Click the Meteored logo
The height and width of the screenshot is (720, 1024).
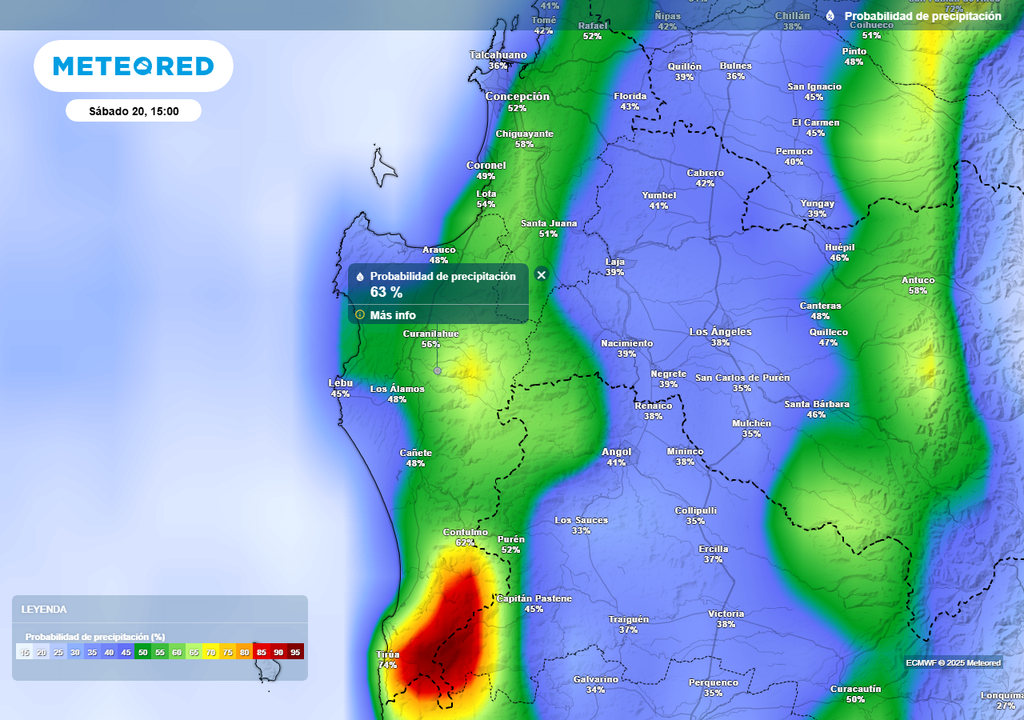[133, 66]
